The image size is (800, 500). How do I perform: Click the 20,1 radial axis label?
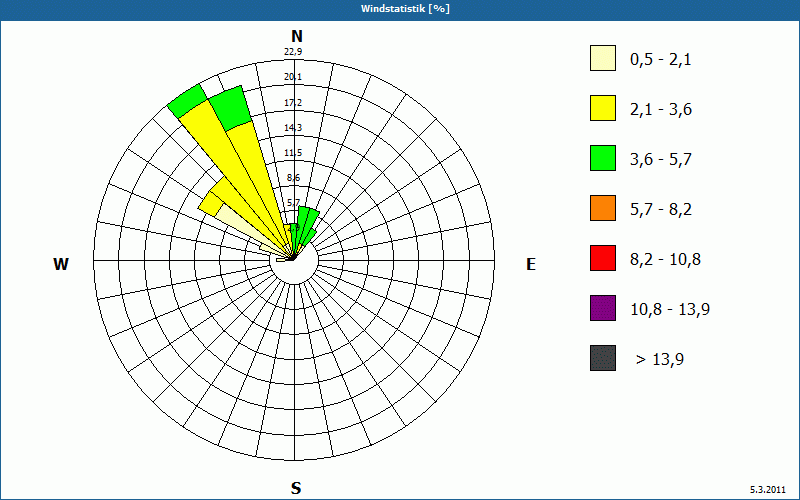pyautogui.click(x=293, y=77)
